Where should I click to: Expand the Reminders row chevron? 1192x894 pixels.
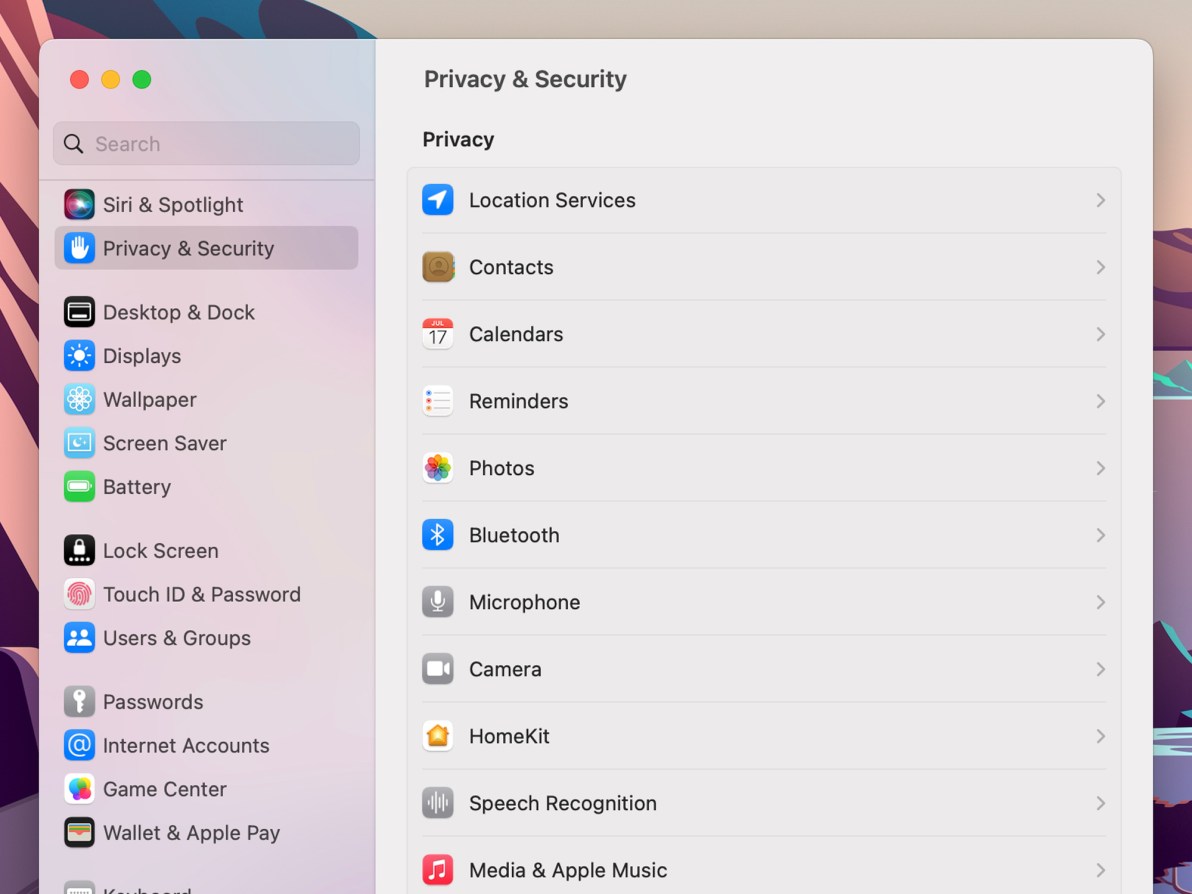pos(1100,401)
